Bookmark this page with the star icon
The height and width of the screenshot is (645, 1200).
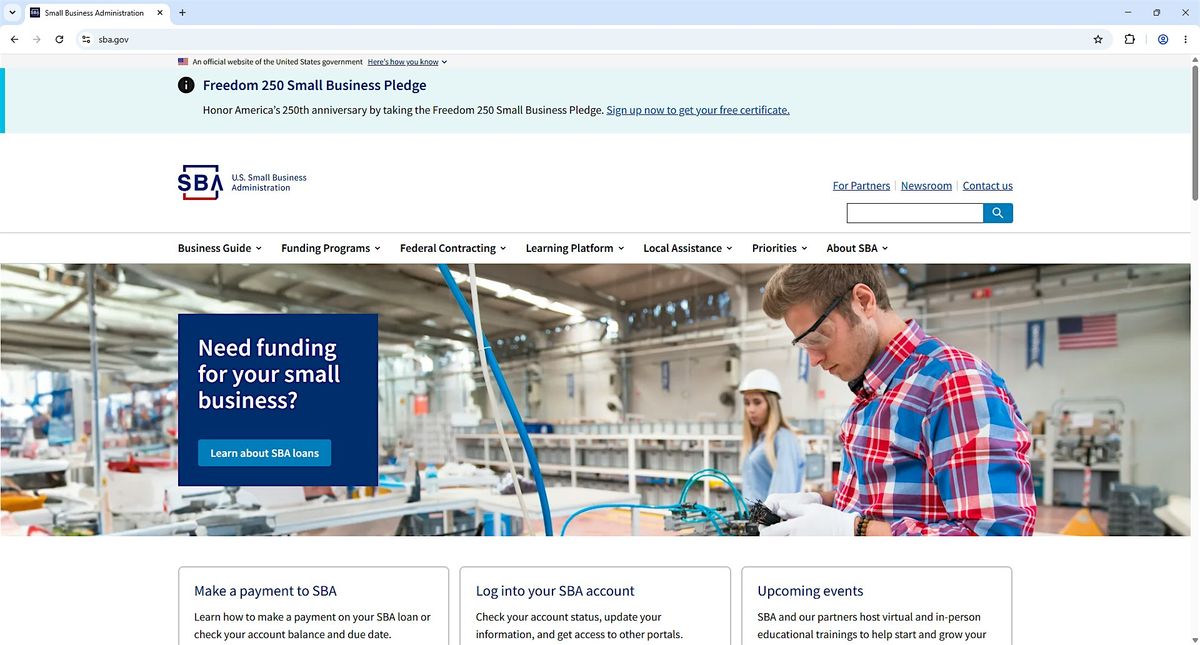point(1098,40)
